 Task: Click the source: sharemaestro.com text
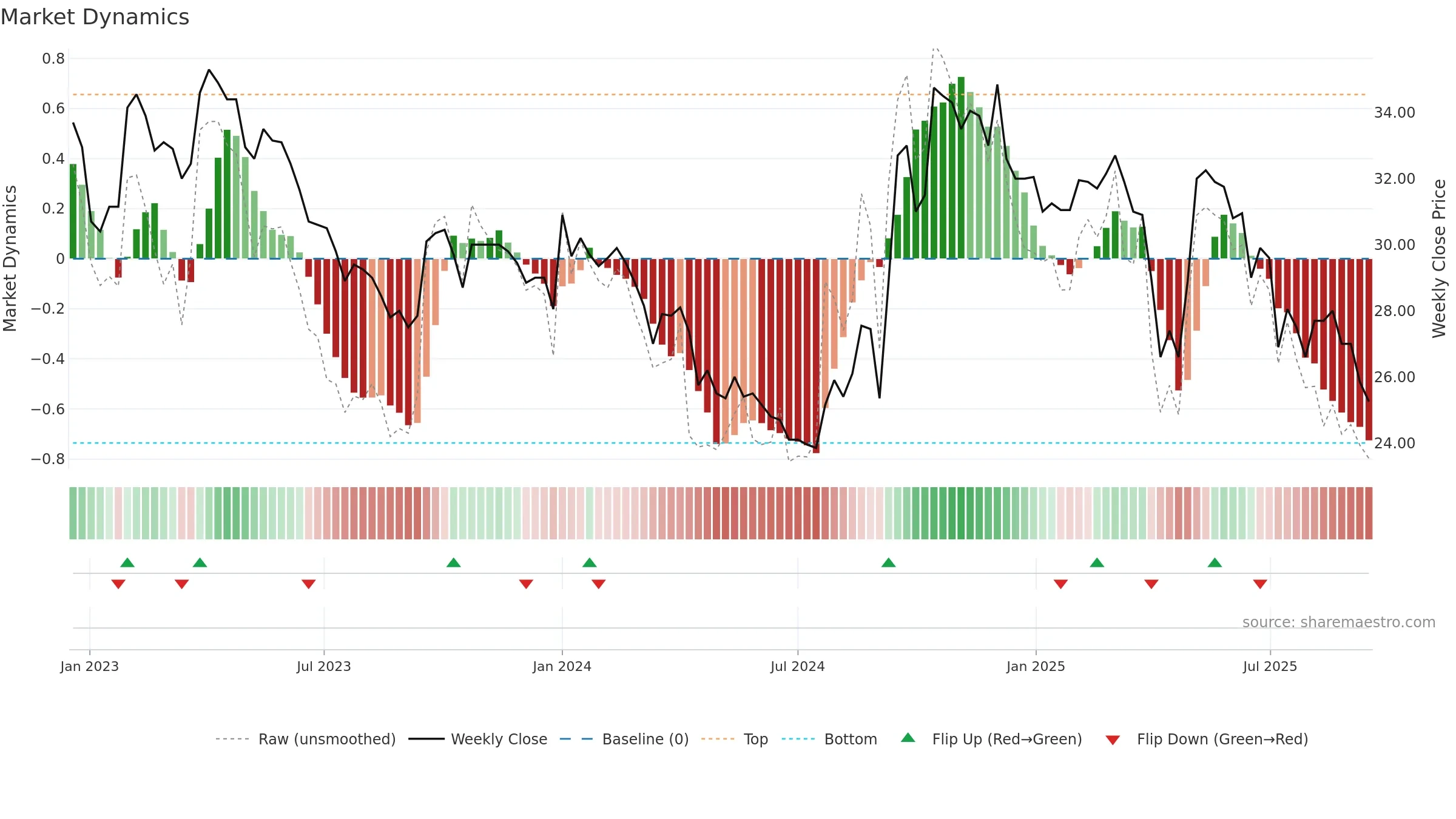pos(1339,622)
